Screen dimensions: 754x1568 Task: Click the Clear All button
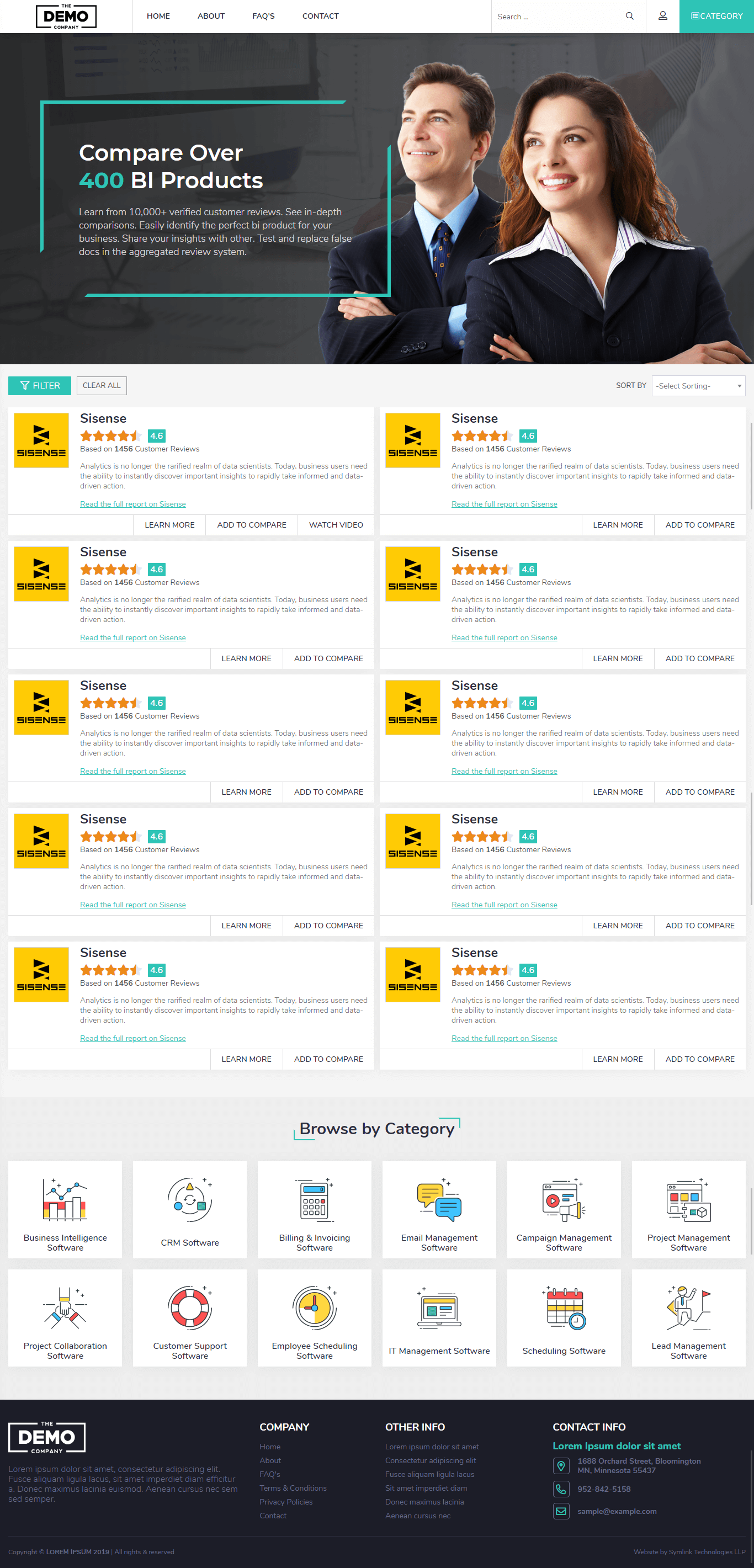[102, 385]
